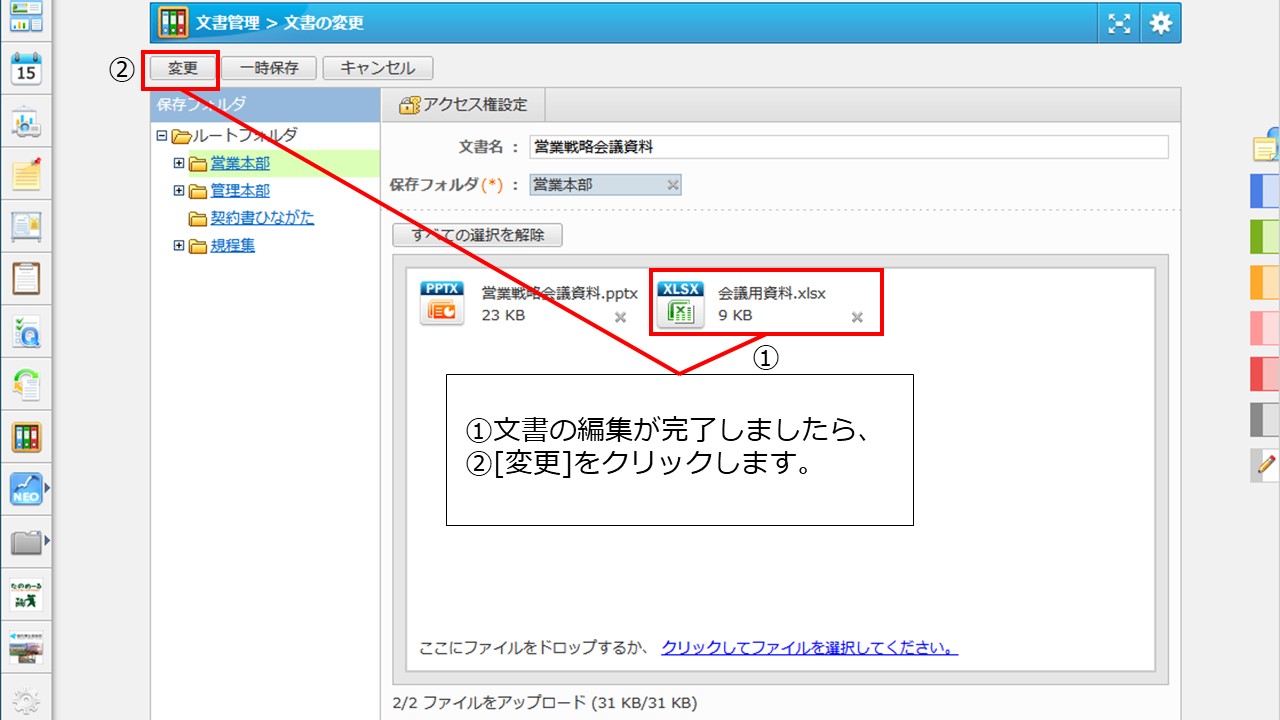Open the clipboard icon in left sidebar
The height and width of the screenshot is (720, 1280).
pos(26,279)
